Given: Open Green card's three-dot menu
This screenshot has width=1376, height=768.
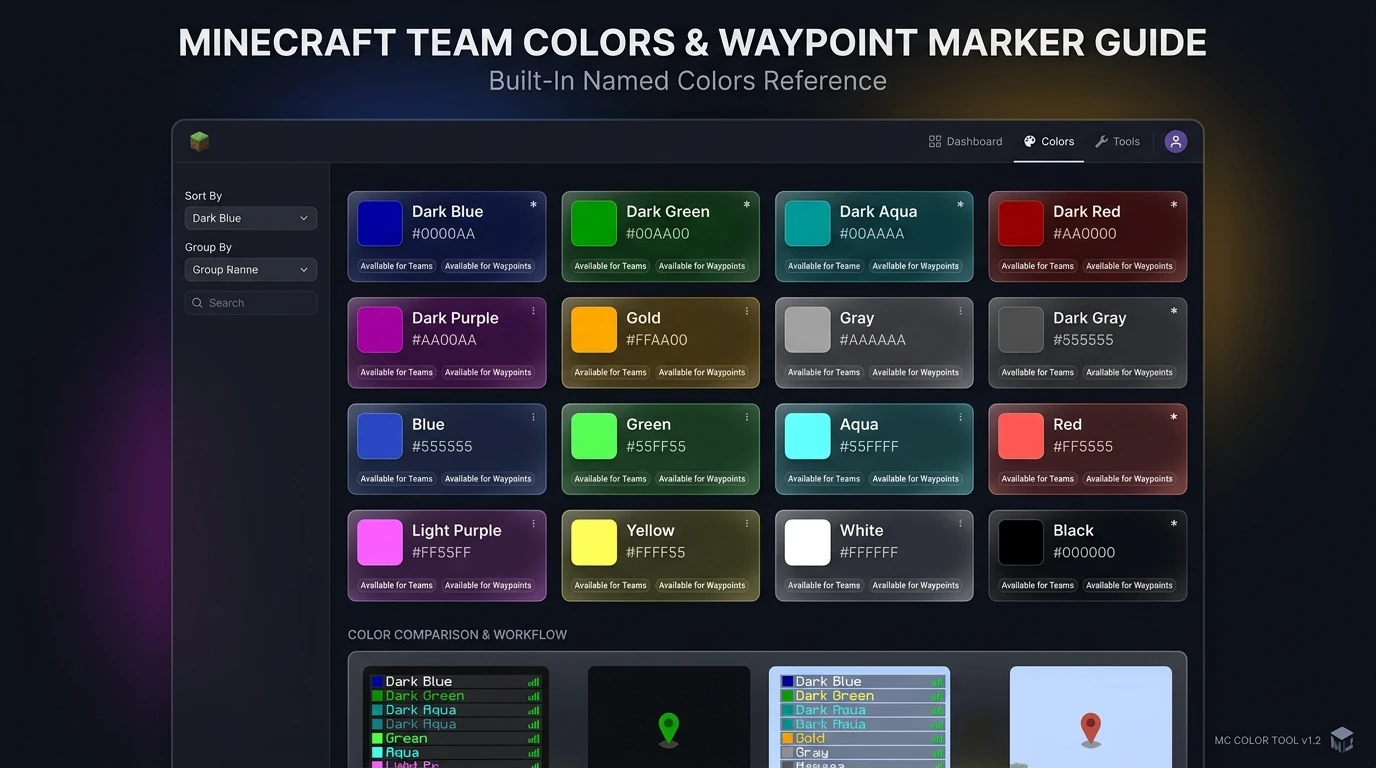Looking at the screenshot, I should click(746, 417).
